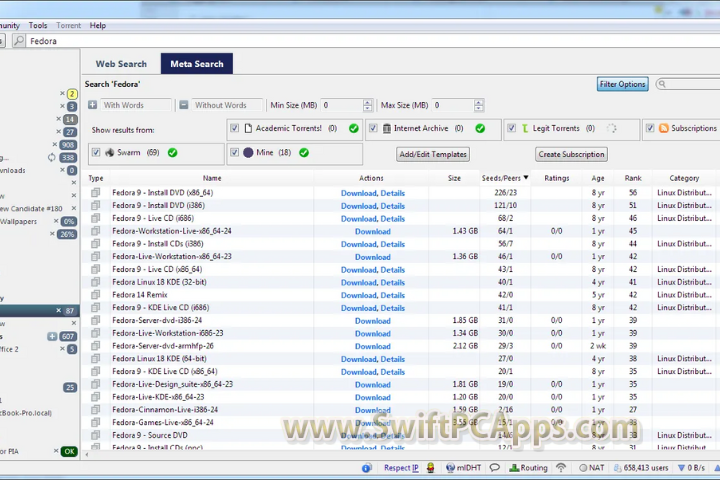
Task: Click the 658,413 users status entry
Action: (x=641, y=468)
